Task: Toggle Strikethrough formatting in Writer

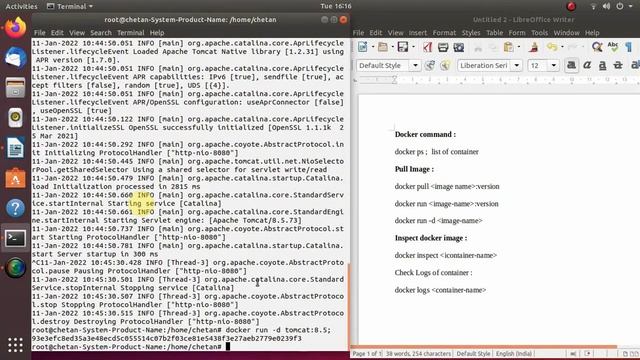Action: pyautogui.click(x=618, y=65)
